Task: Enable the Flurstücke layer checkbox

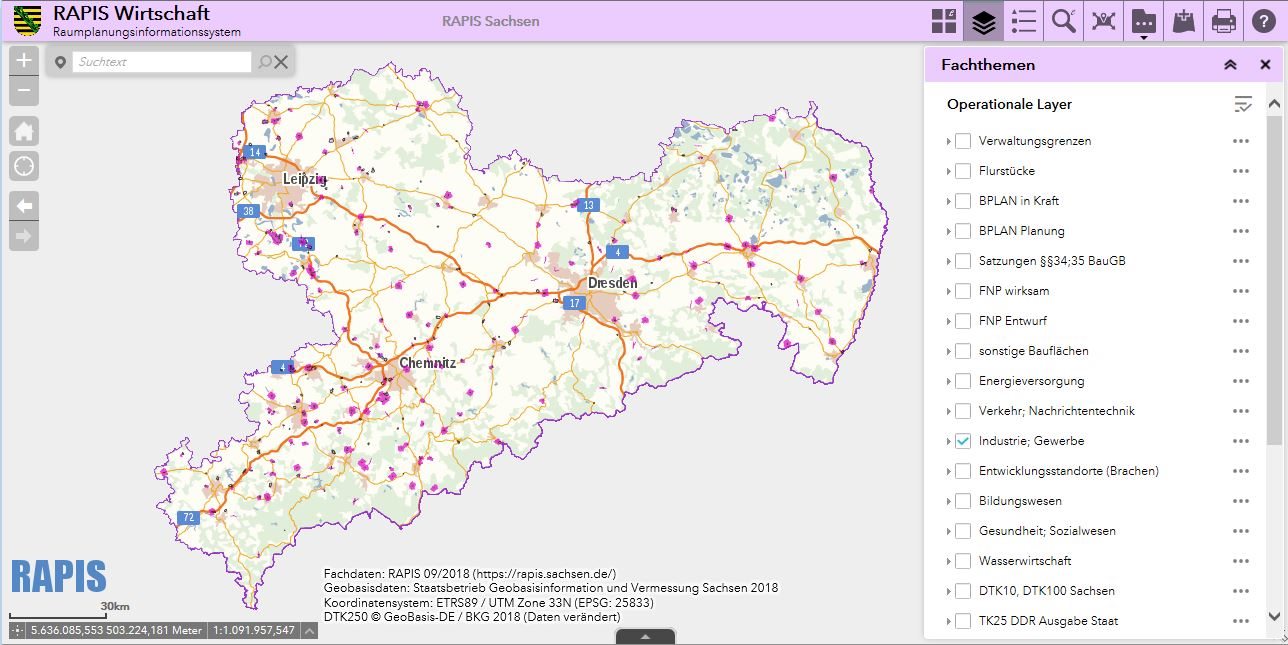Action: coord(963,171)
